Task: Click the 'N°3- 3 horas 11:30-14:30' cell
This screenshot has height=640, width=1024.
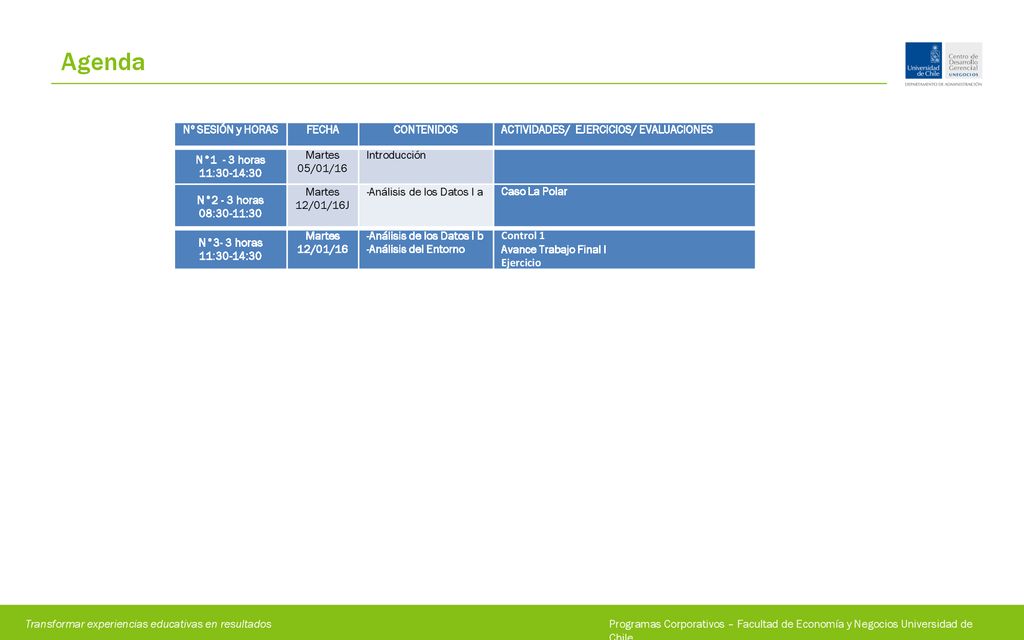Action: [x=231, y=249]
